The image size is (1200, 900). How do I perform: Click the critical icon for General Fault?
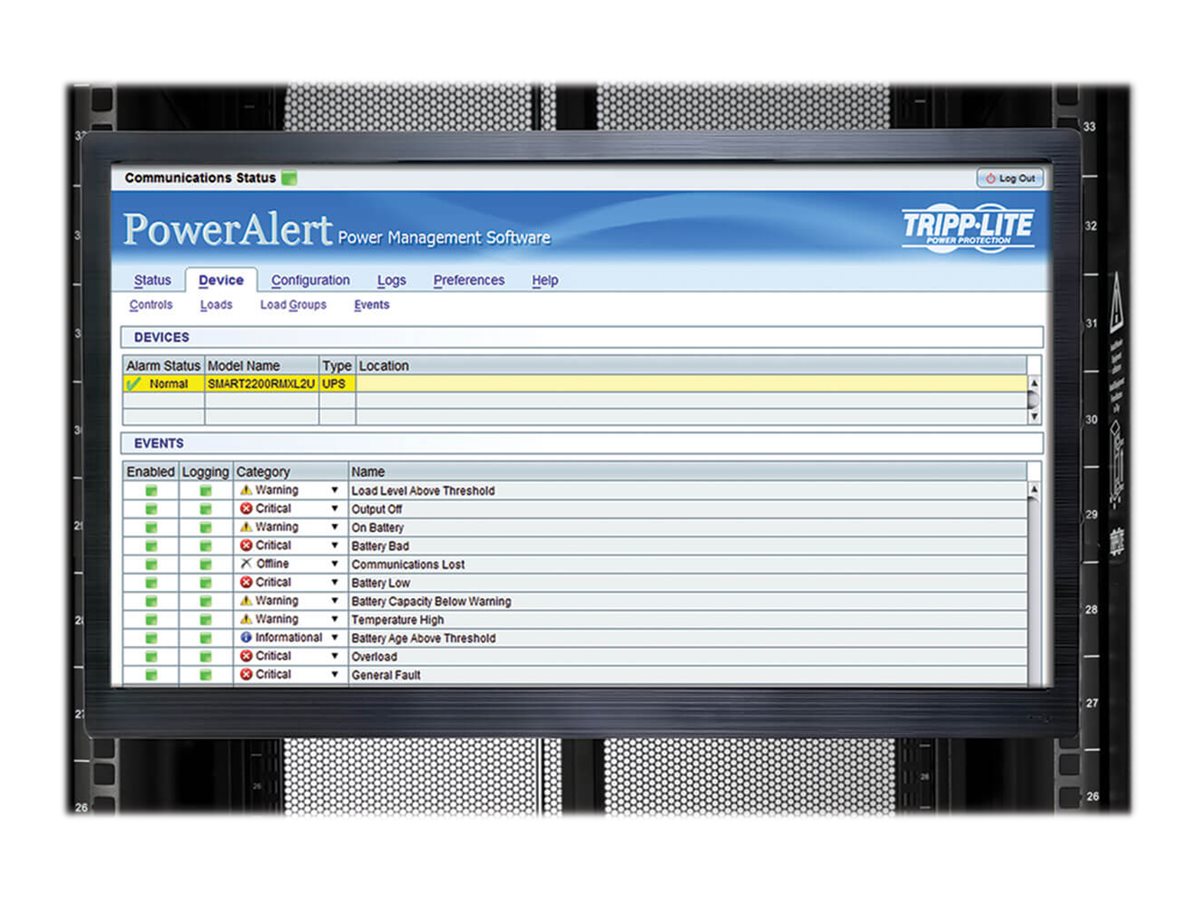coord(246,675)
